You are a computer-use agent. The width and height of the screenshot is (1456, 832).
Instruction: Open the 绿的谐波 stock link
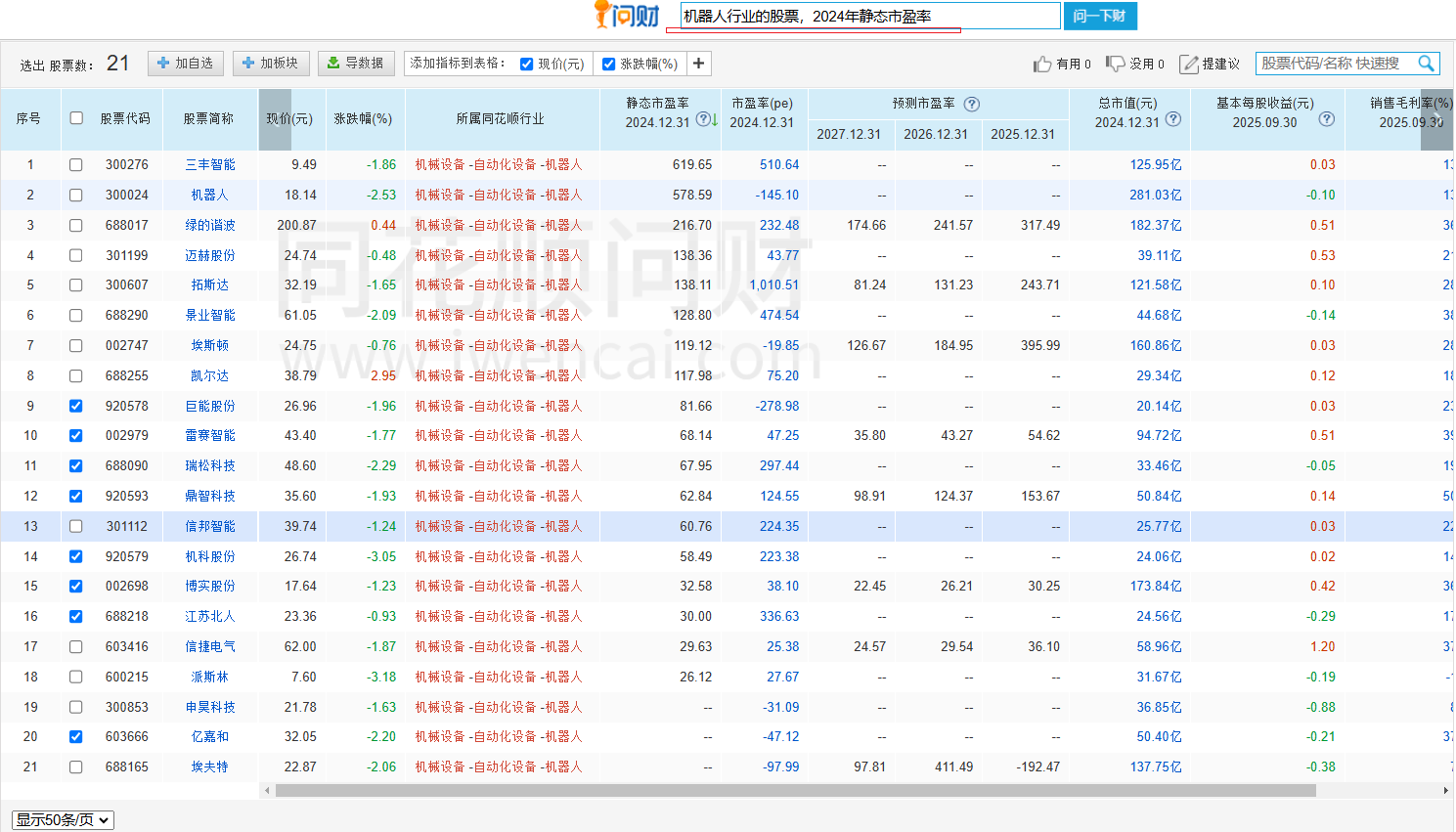click(x=210, y=226)
